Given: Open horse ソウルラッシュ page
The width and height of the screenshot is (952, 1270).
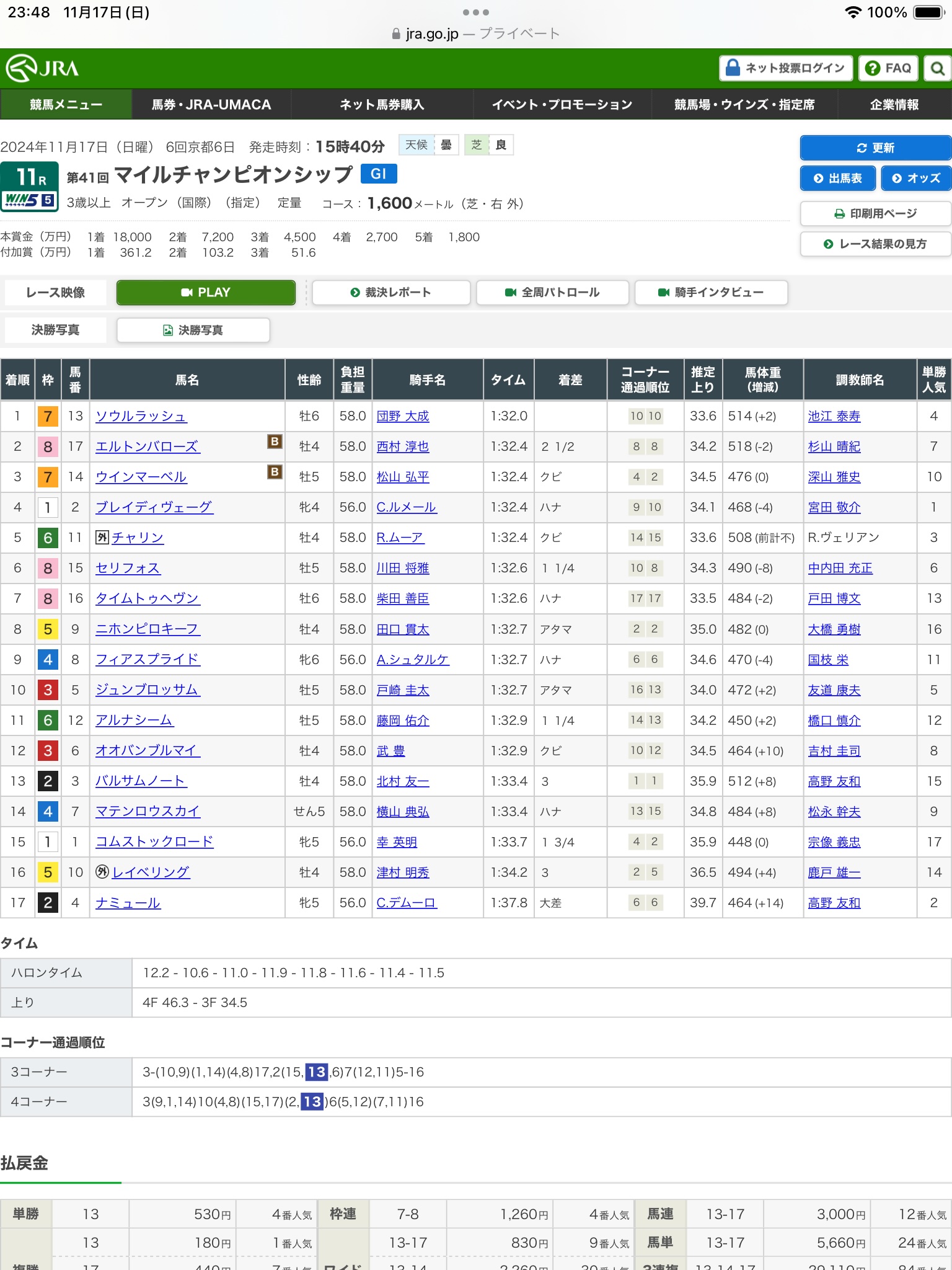Looking at the screenshot, I should [141, 416].
